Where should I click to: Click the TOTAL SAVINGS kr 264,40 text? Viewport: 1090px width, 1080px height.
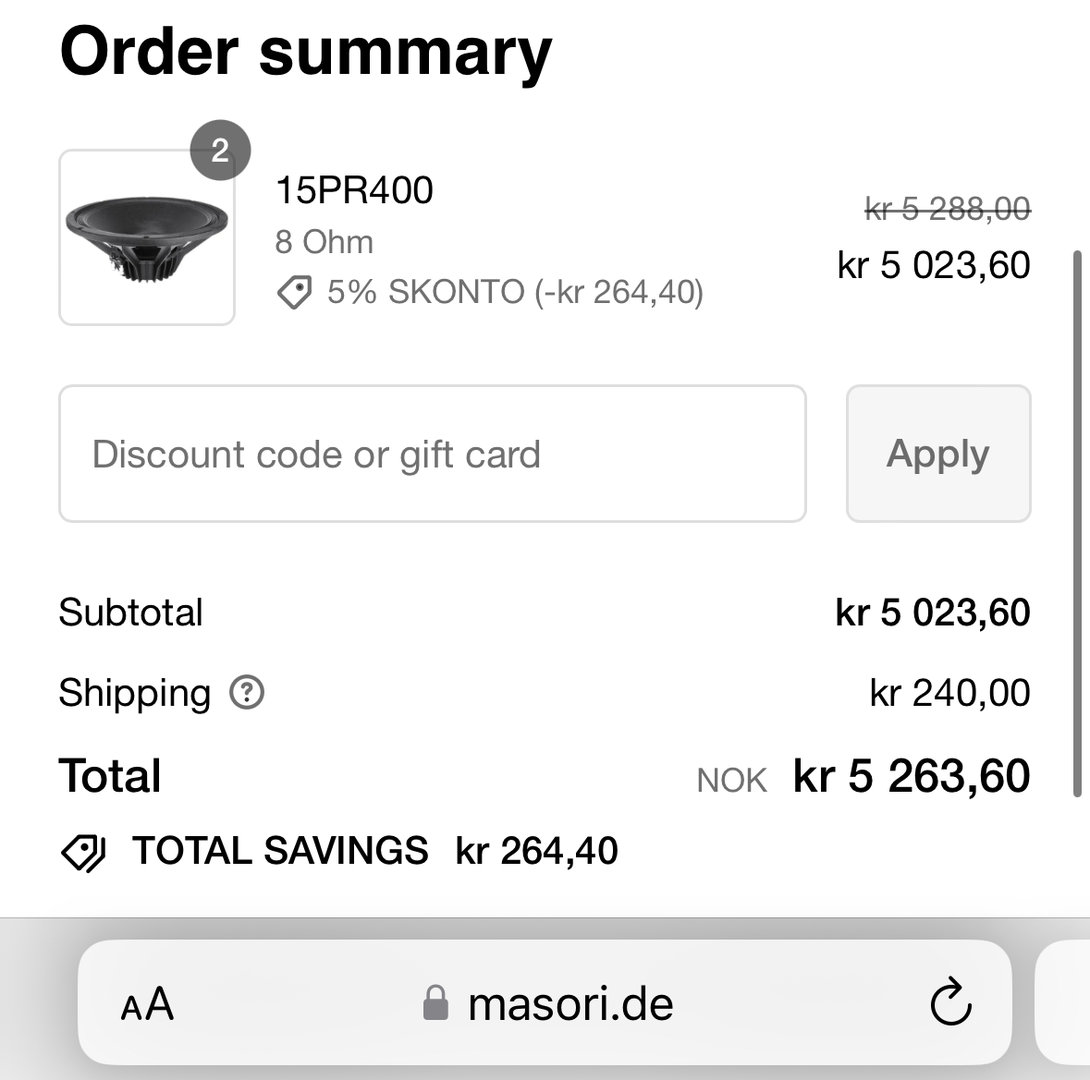click(375, 851)
